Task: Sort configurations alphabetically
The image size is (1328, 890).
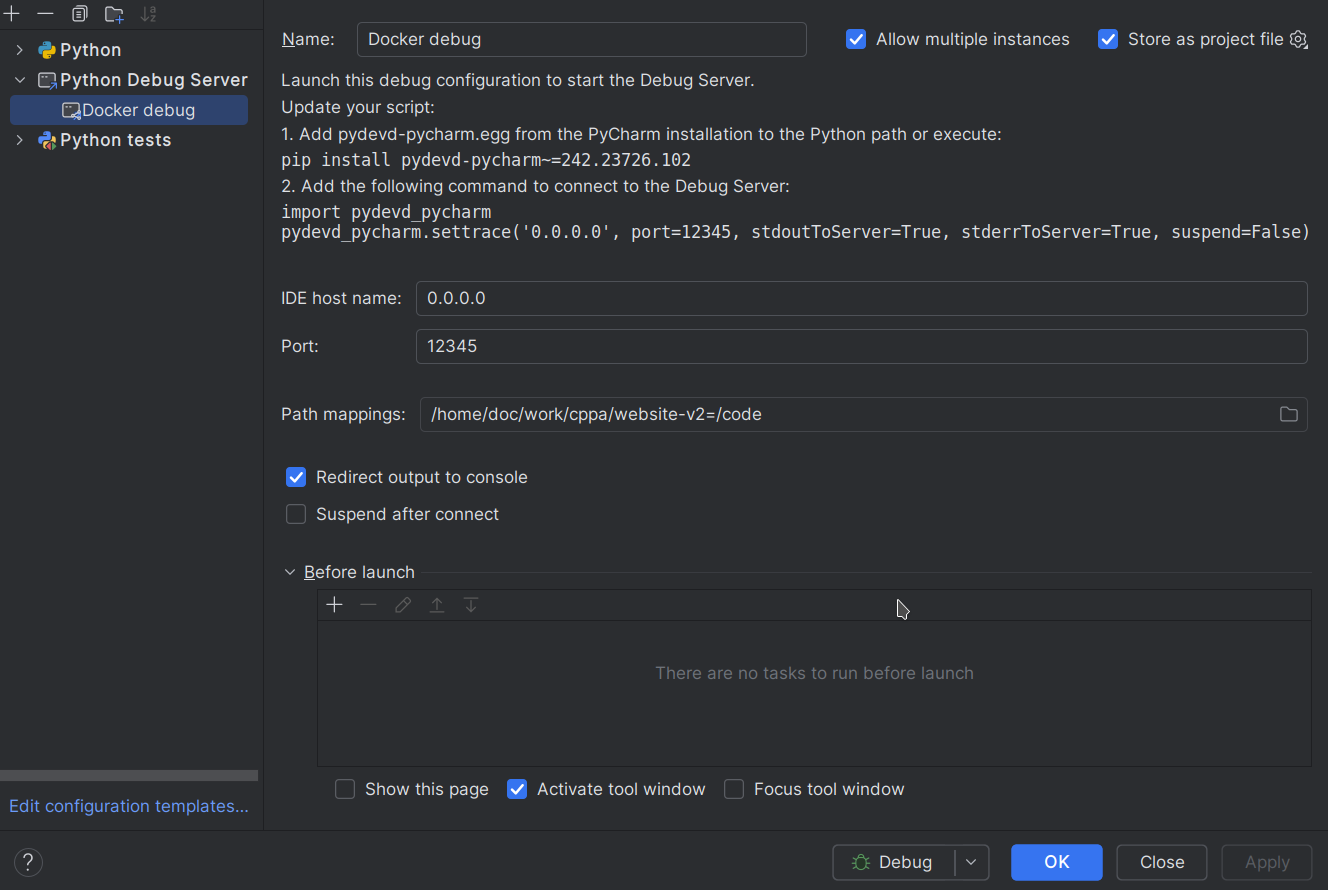Action: pyautogui.click(x=148, y=13)
